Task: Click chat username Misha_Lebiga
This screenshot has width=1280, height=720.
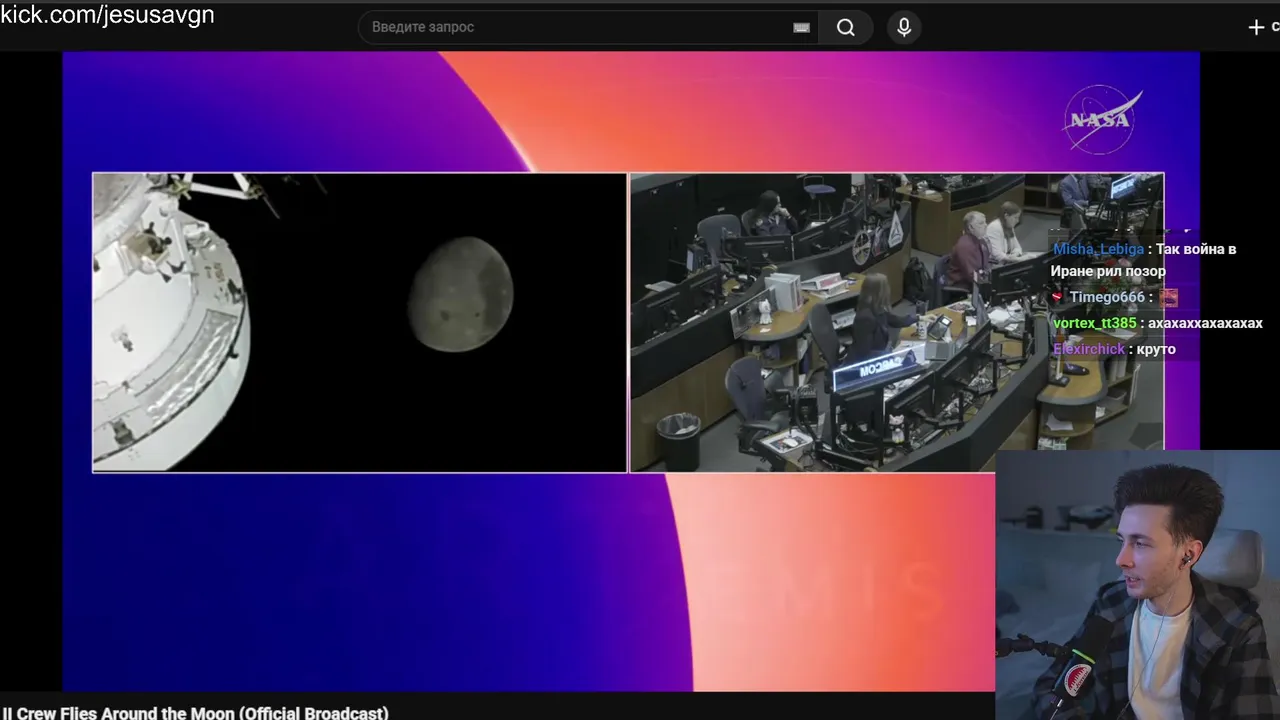Action: [x=1098, y=249]
